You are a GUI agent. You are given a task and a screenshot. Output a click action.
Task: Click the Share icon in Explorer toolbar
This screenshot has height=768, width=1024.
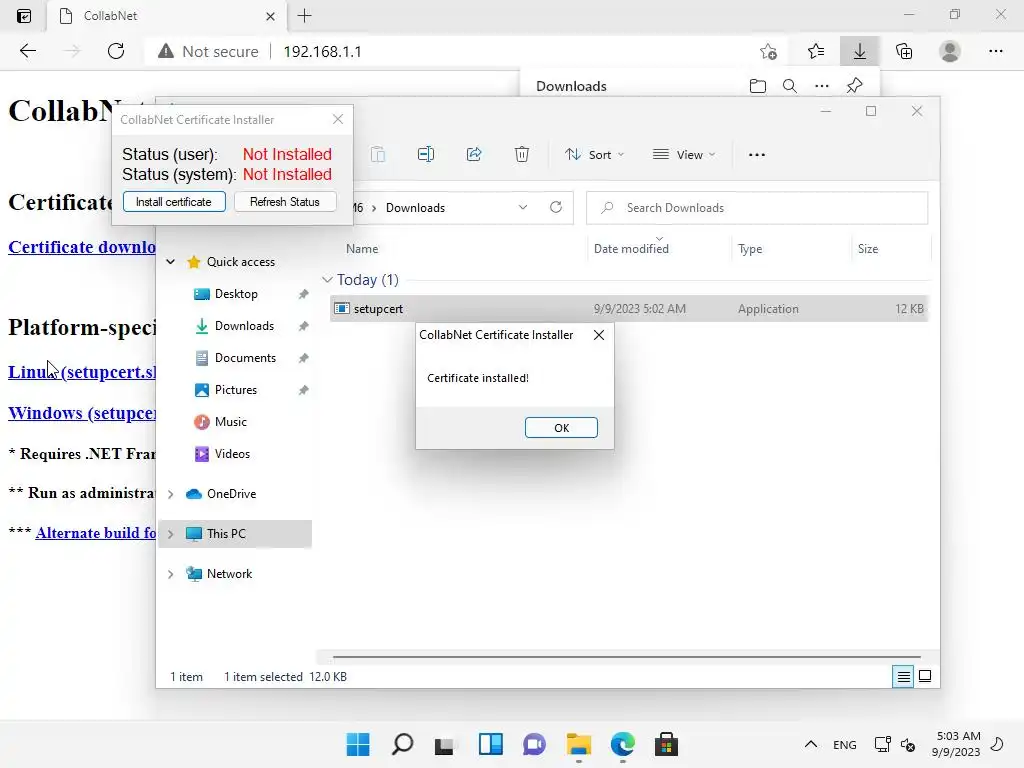tap(474, 155)
